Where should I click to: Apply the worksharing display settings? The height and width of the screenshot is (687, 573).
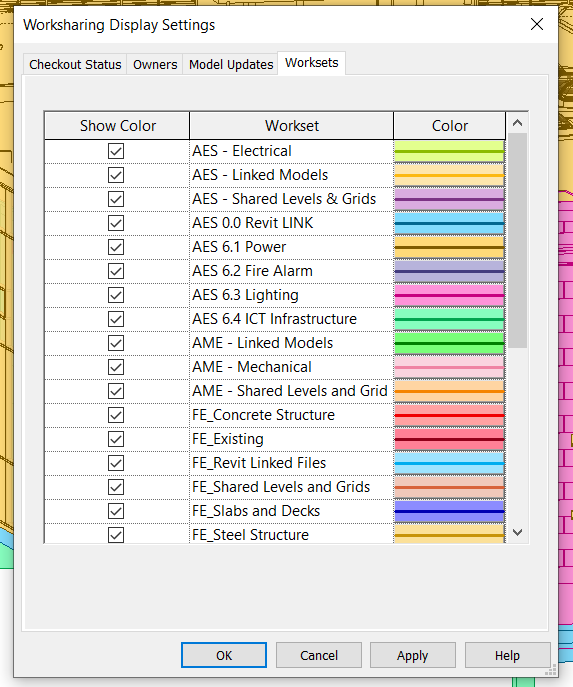(413, 655)
